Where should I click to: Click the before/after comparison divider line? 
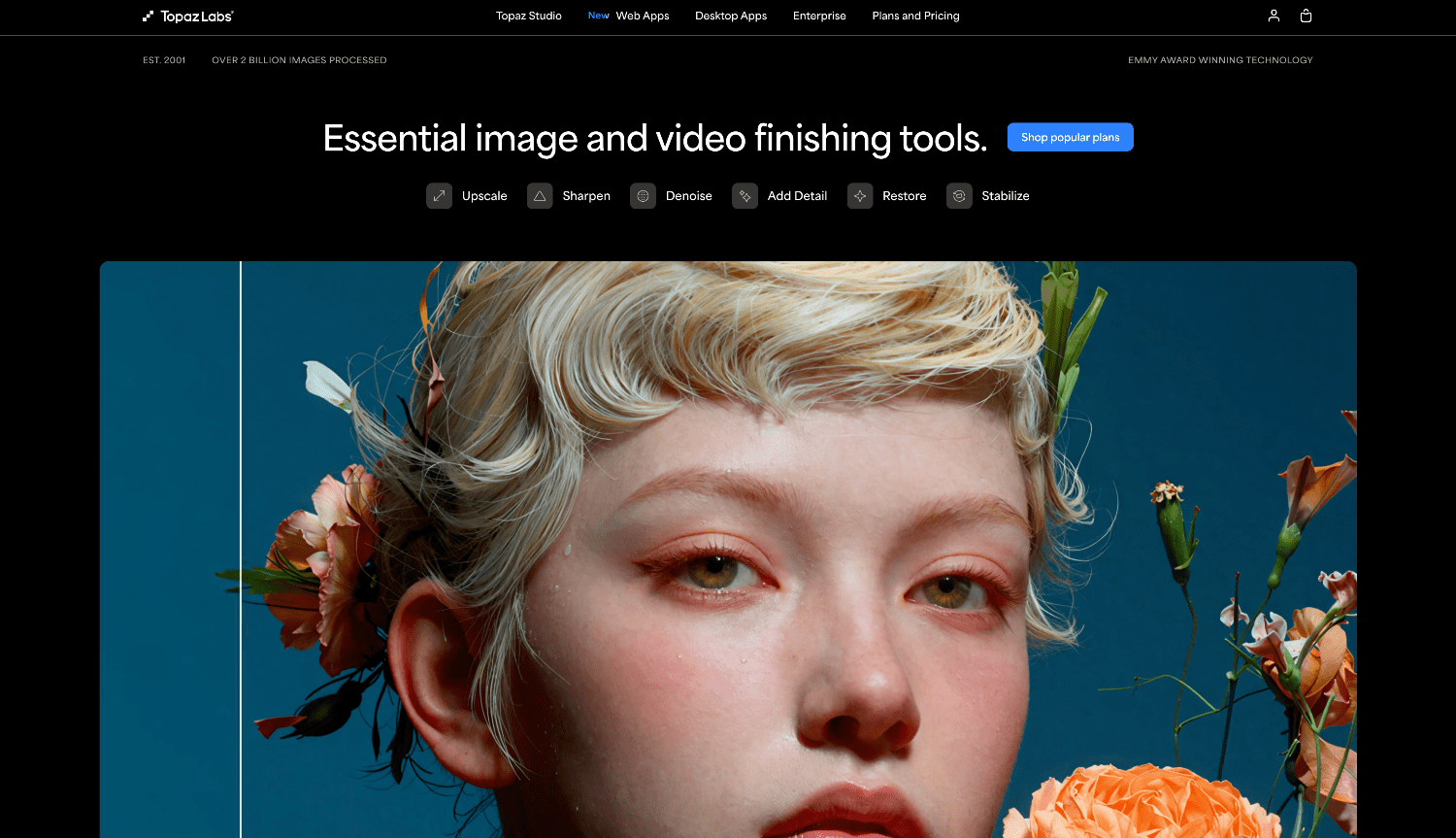click(241, 550)
